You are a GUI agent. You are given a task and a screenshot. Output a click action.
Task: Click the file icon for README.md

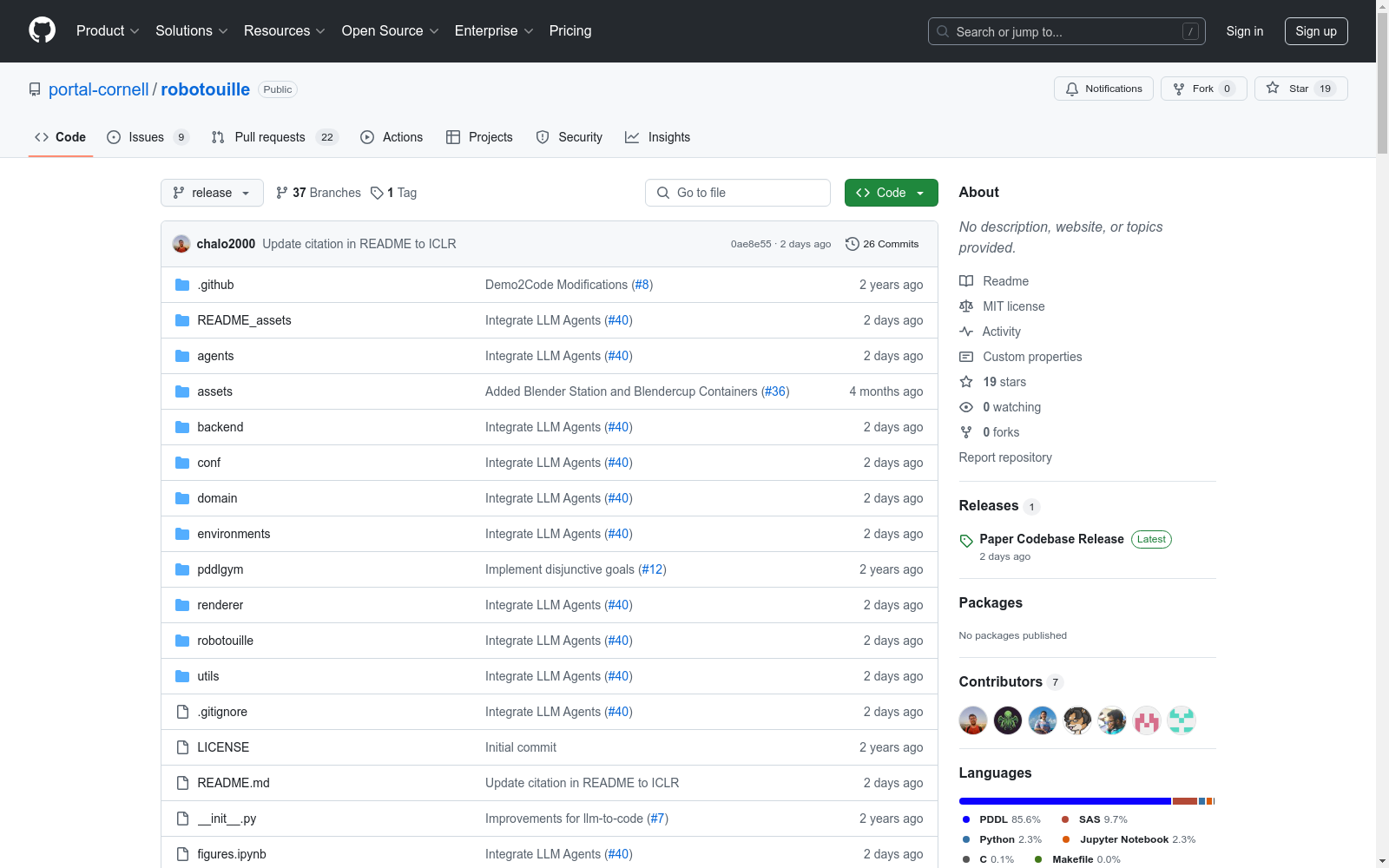pyautogui.click(x=182, y=783)
